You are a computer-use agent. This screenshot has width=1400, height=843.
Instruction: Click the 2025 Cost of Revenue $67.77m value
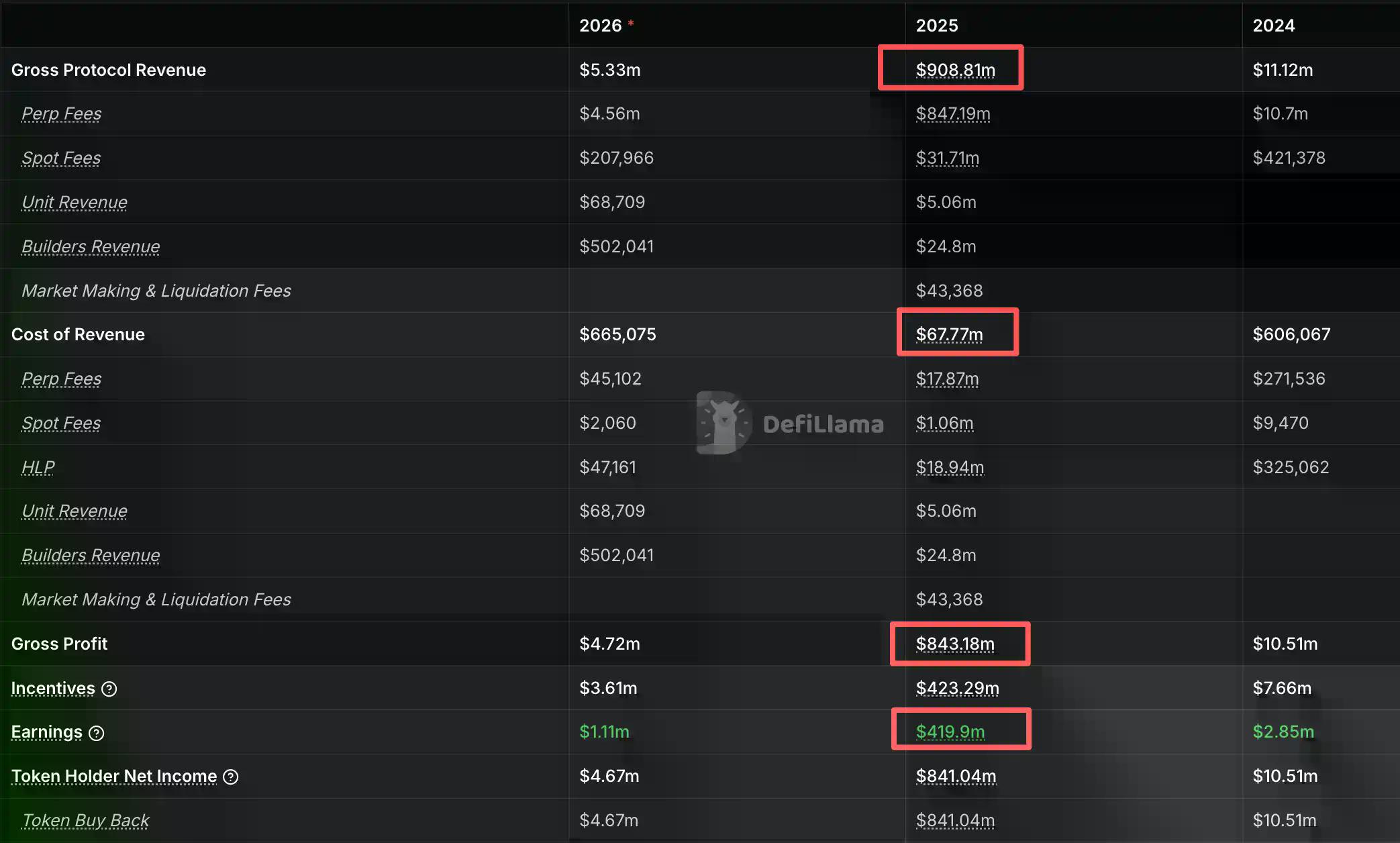[949, 334]
